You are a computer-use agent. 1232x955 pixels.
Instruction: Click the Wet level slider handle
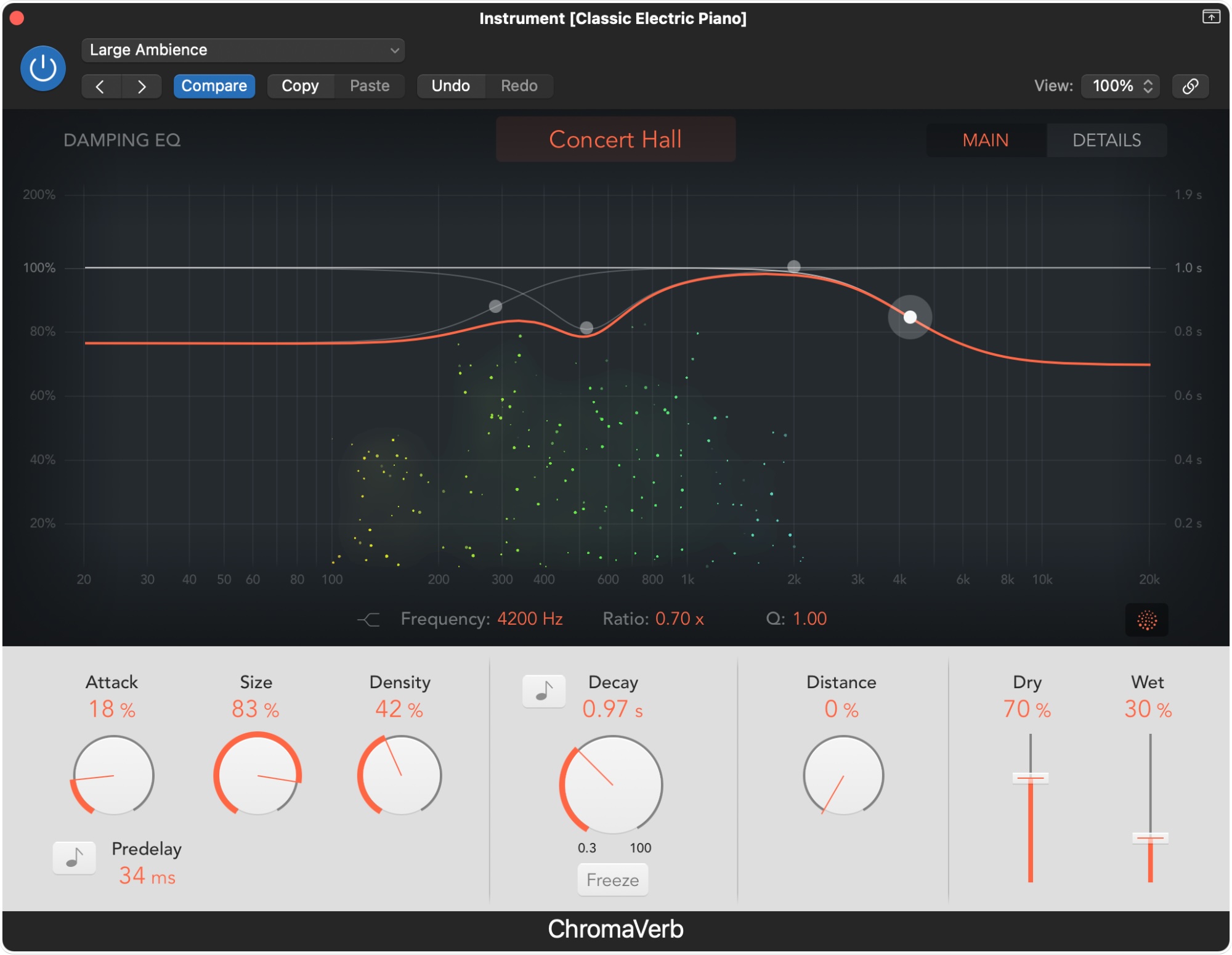coord(1149,837)
